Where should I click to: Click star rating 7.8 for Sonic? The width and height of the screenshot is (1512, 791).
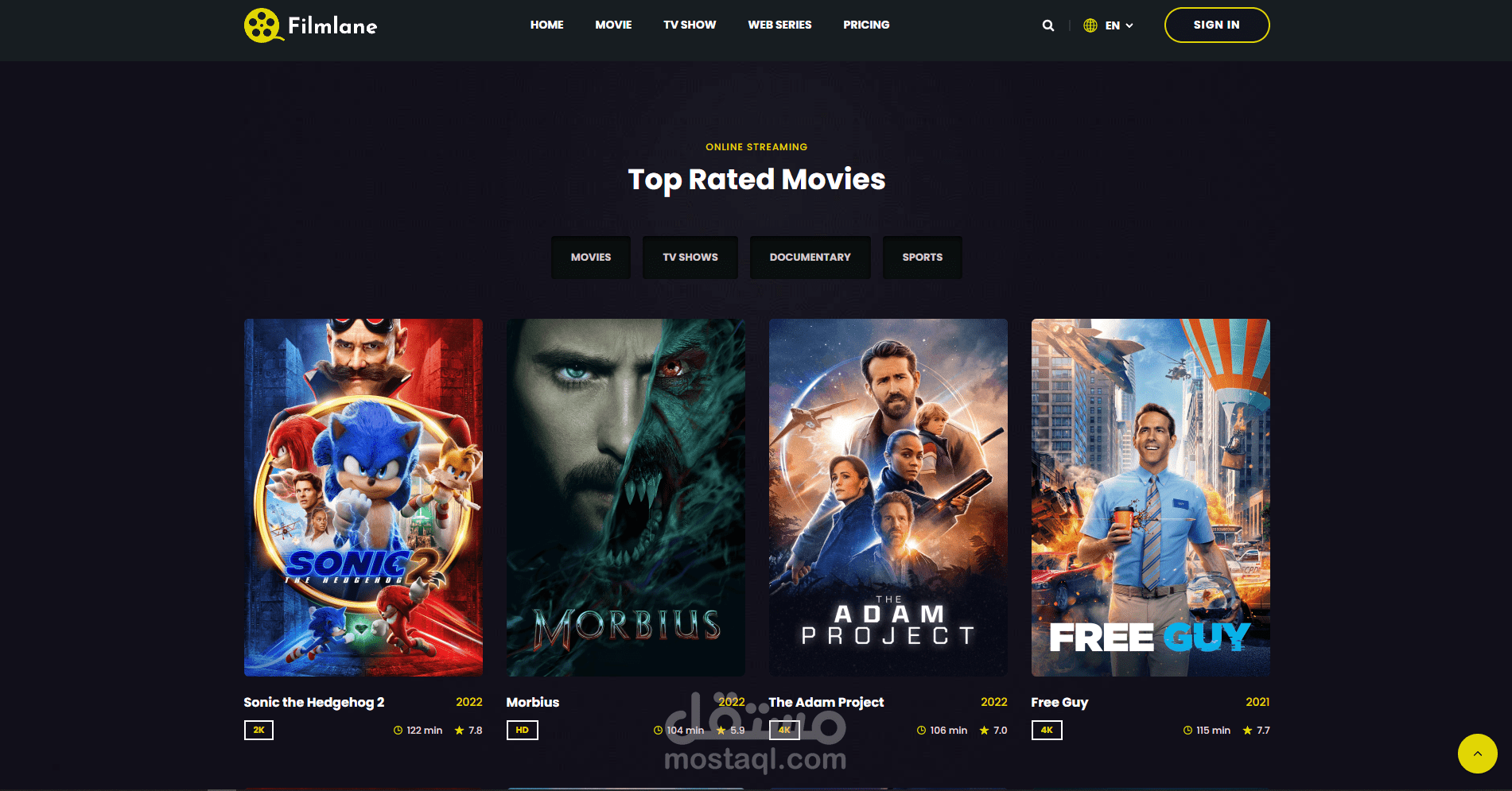point(468,730)
